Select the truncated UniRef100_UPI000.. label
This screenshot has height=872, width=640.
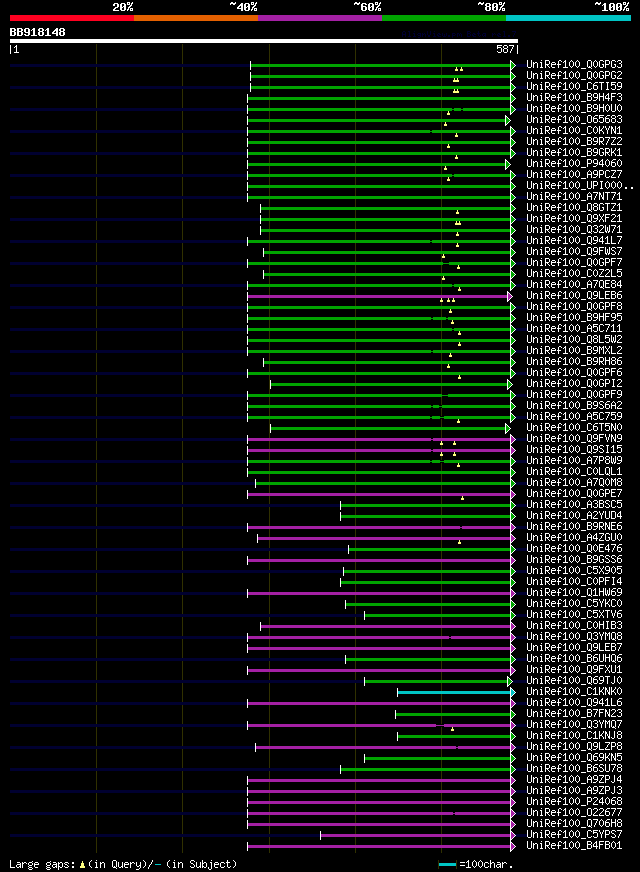pos(580,186)
